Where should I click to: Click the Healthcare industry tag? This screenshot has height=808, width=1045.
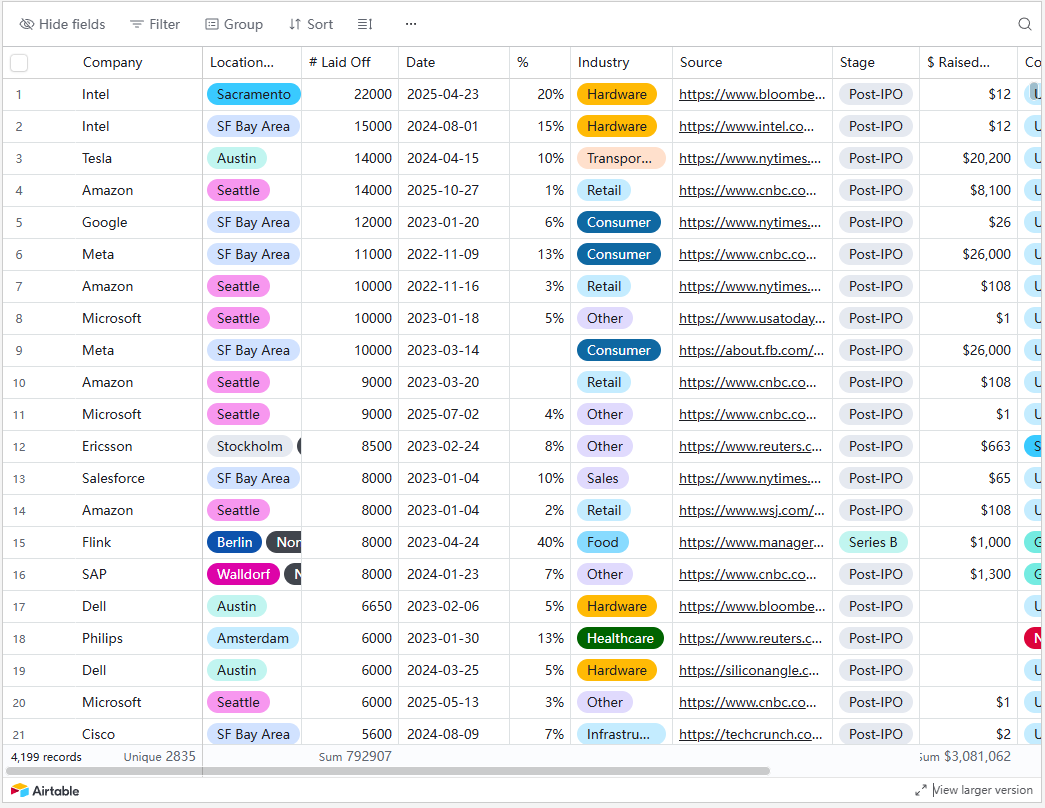point(620,639)
